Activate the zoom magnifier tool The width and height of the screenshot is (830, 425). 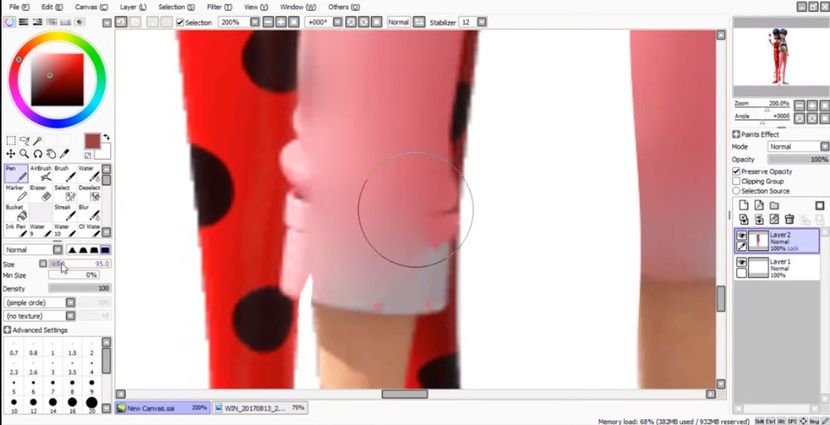tap(24, 154)
